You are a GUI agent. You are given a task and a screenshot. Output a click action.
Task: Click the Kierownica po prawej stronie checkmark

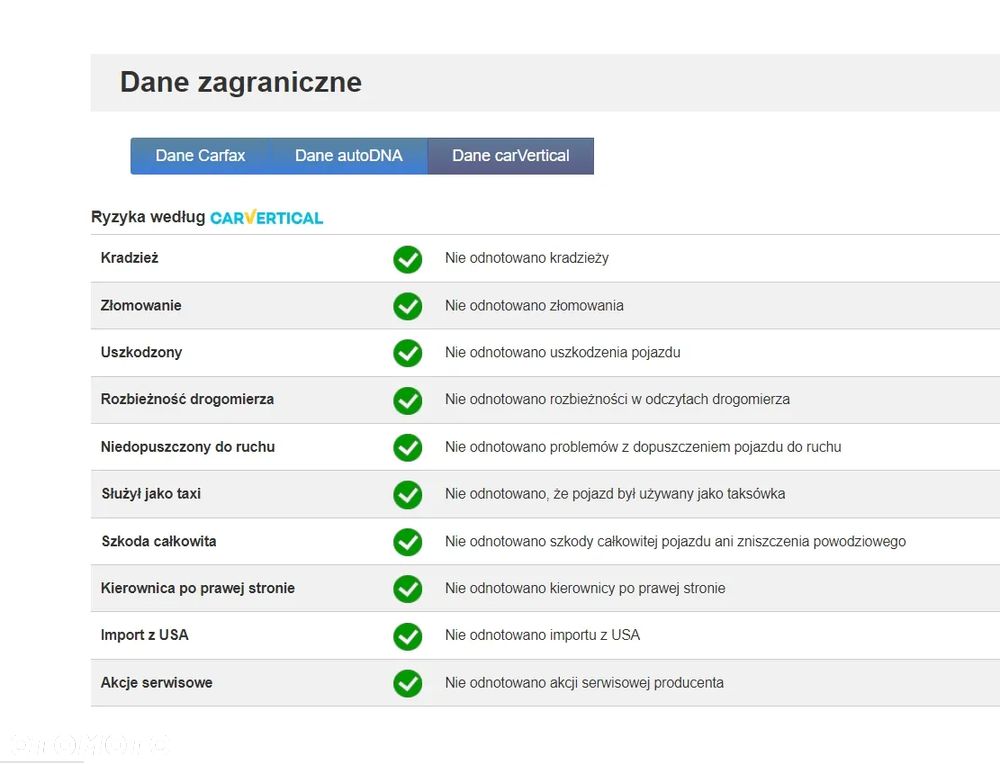(x=407, y=589)
